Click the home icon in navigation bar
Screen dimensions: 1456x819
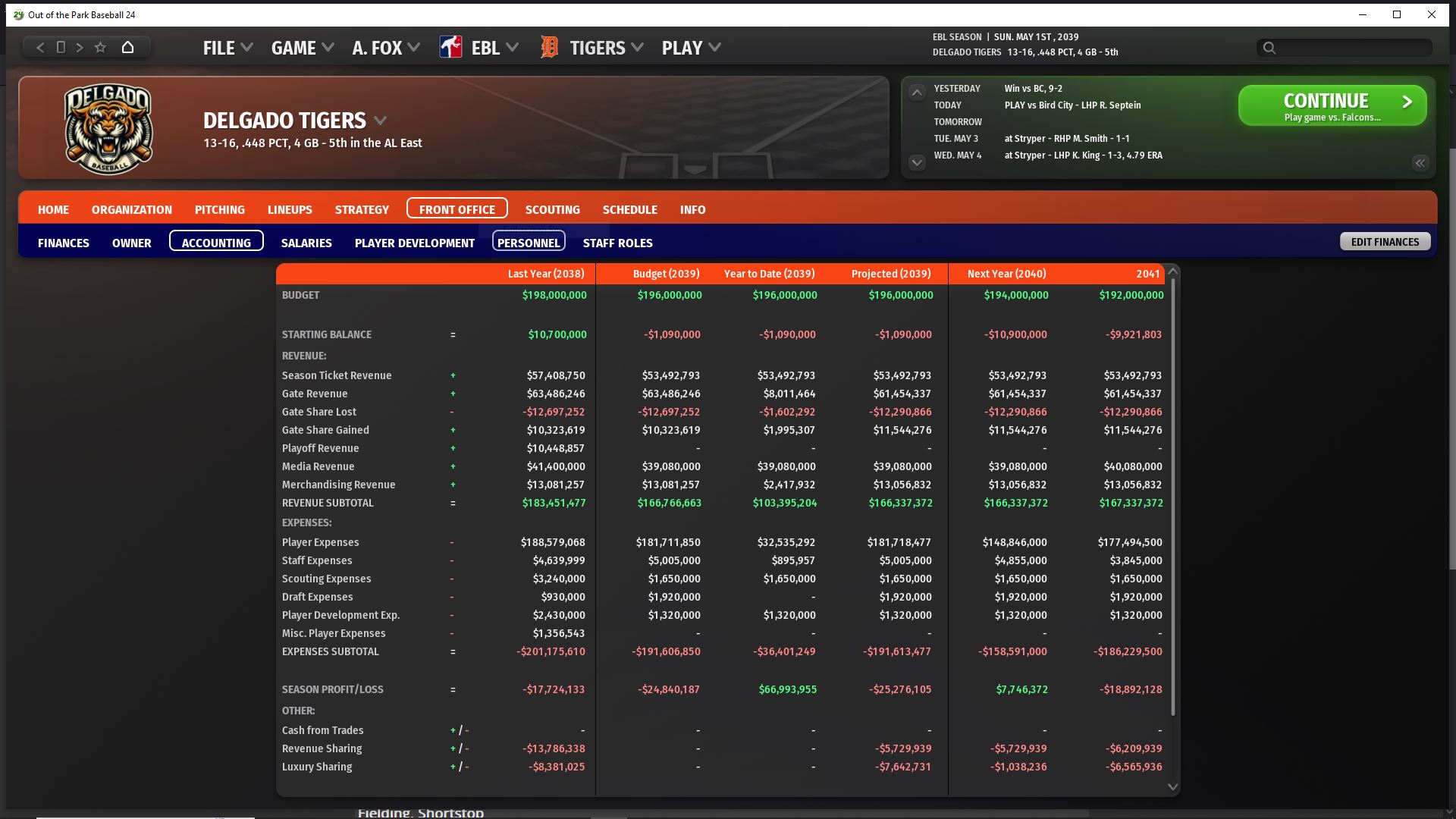(127, 47)
